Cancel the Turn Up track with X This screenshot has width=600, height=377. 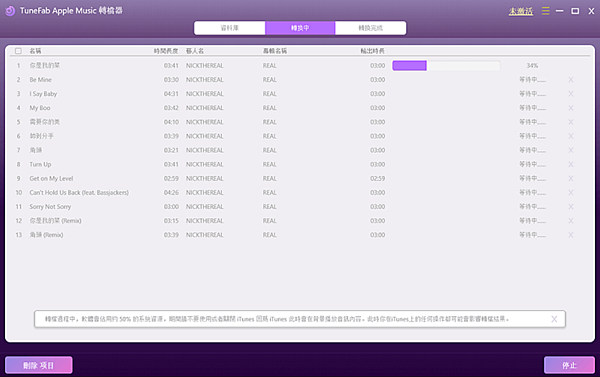pos(571,164)
